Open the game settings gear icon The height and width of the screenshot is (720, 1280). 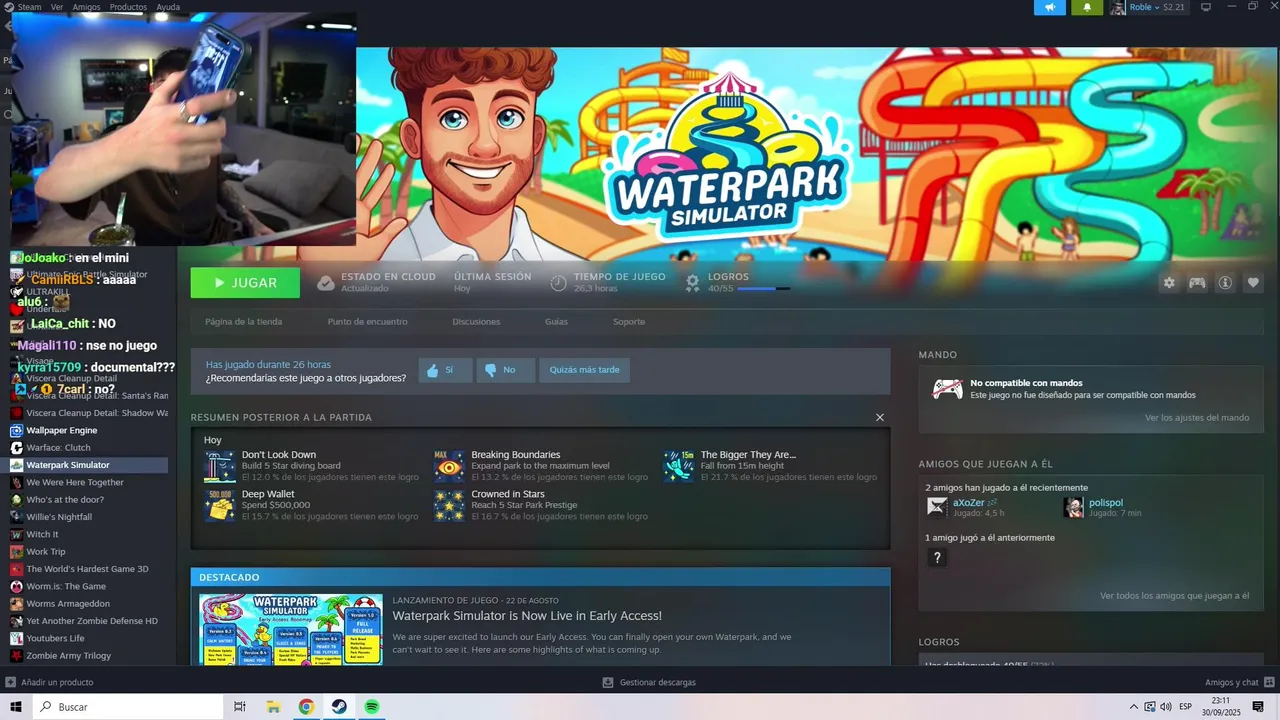(x=1169, y=283)
